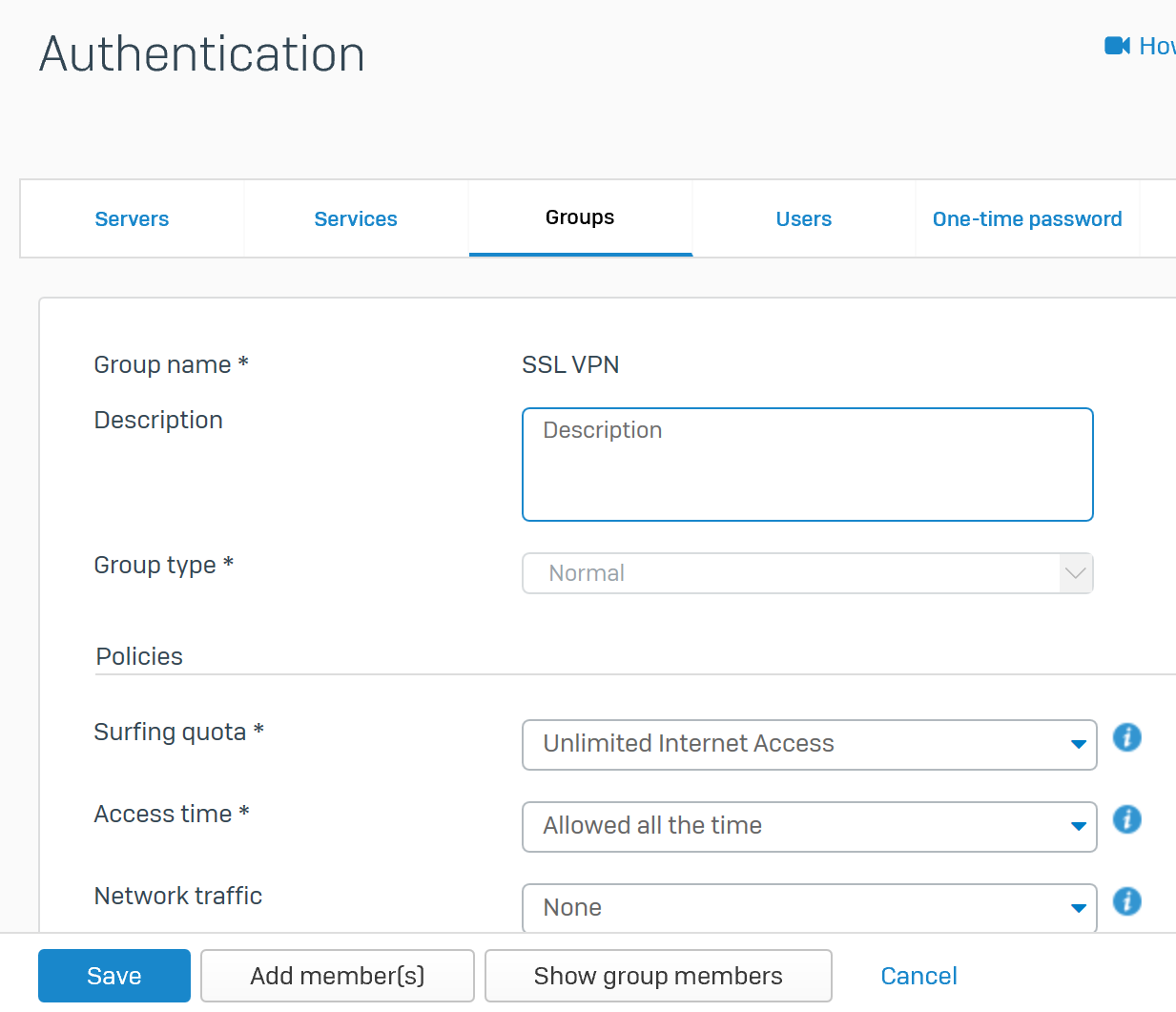Click the info icon beside Network traffic
Screen dimensions: 1176x1012
point(1126,901)
